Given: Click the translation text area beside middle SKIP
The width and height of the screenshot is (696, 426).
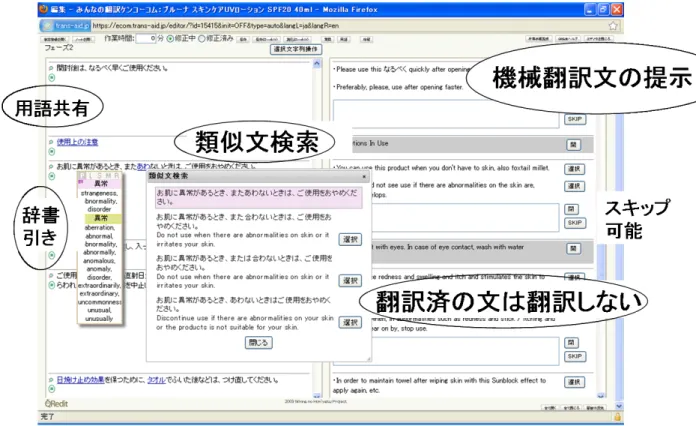Looking at the screenshot, I should click(x=465, y=217).
